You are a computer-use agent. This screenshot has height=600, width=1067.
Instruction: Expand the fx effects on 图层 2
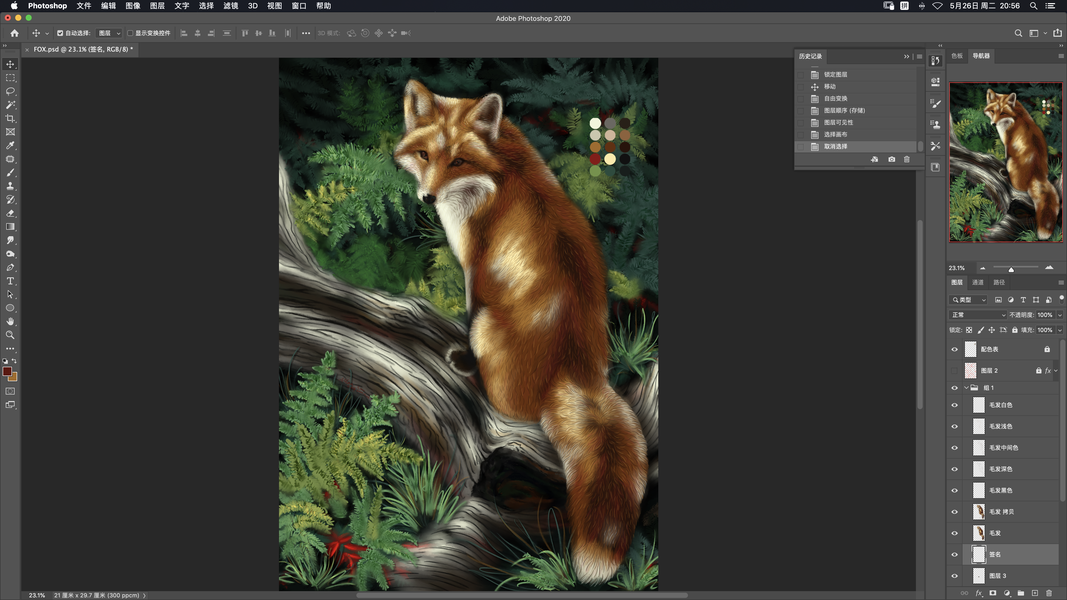click(x=1056, y=371)
